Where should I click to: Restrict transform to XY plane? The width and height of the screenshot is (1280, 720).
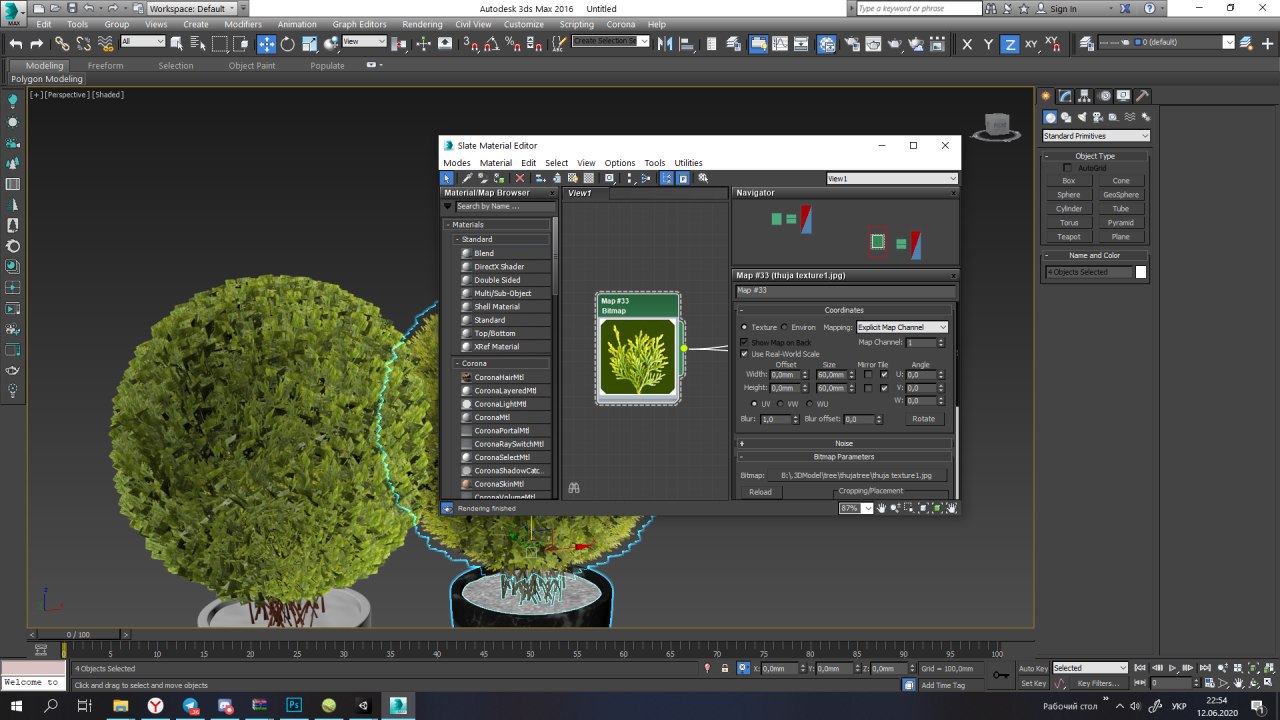point(1032,44)
